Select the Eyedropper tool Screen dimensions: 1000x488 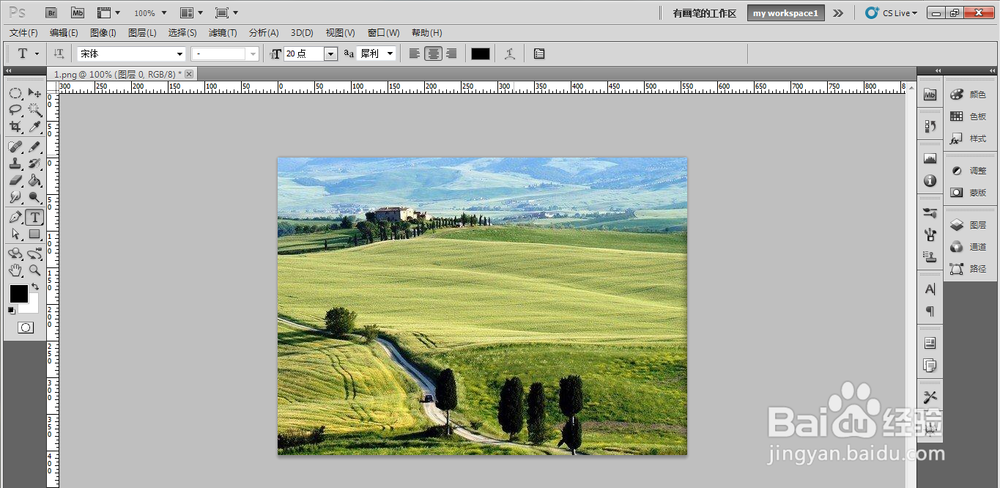[35, 126]
